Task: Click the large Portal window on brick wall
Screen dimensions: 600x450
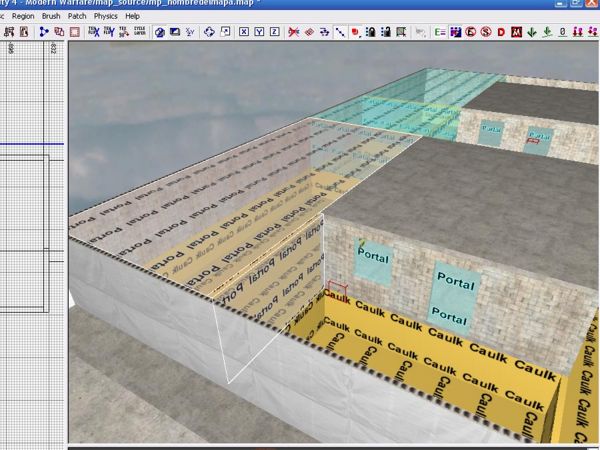Action: click(x=455, y=300)
